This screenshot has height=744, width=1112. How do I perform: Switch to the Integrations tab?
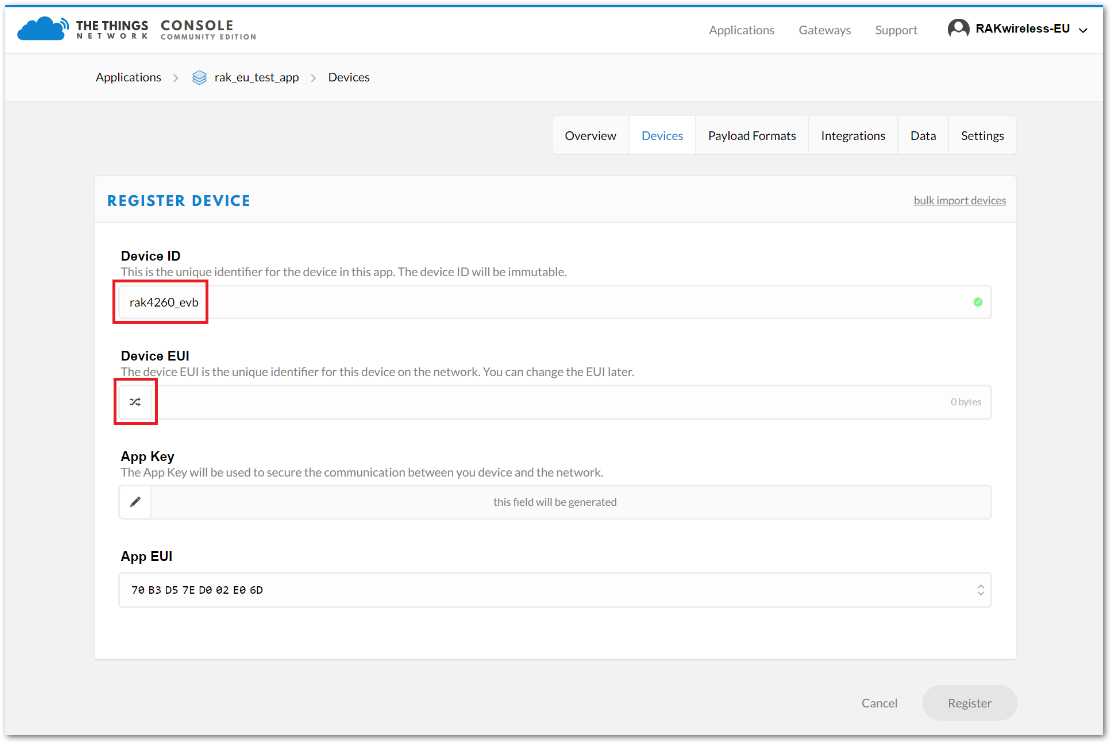[x=853, y=135]
